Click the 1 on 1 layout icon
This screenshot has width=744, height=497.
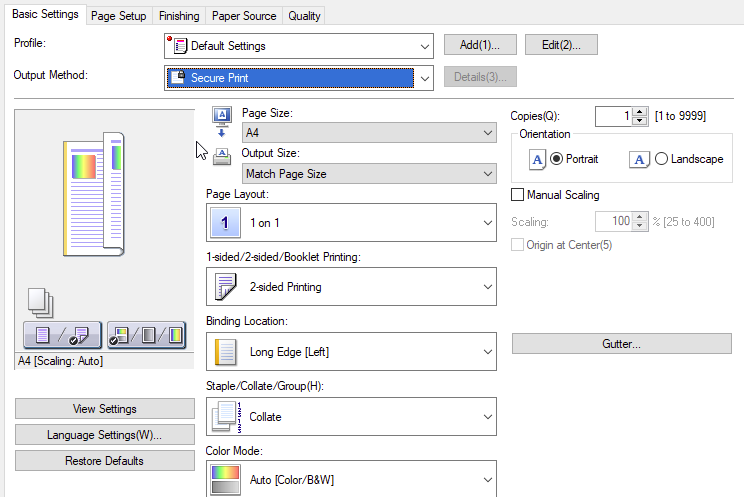click(225, 223)
